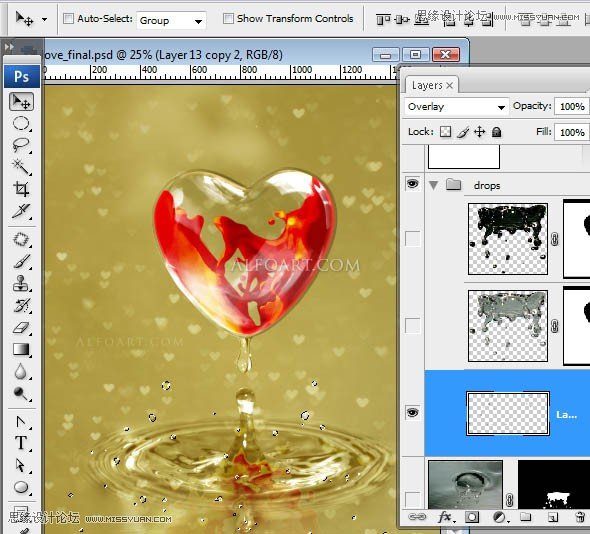The height and width of the screenshot is (534, 590).
Task: Select the Magic Wand tool
Action: click(21, 167)
